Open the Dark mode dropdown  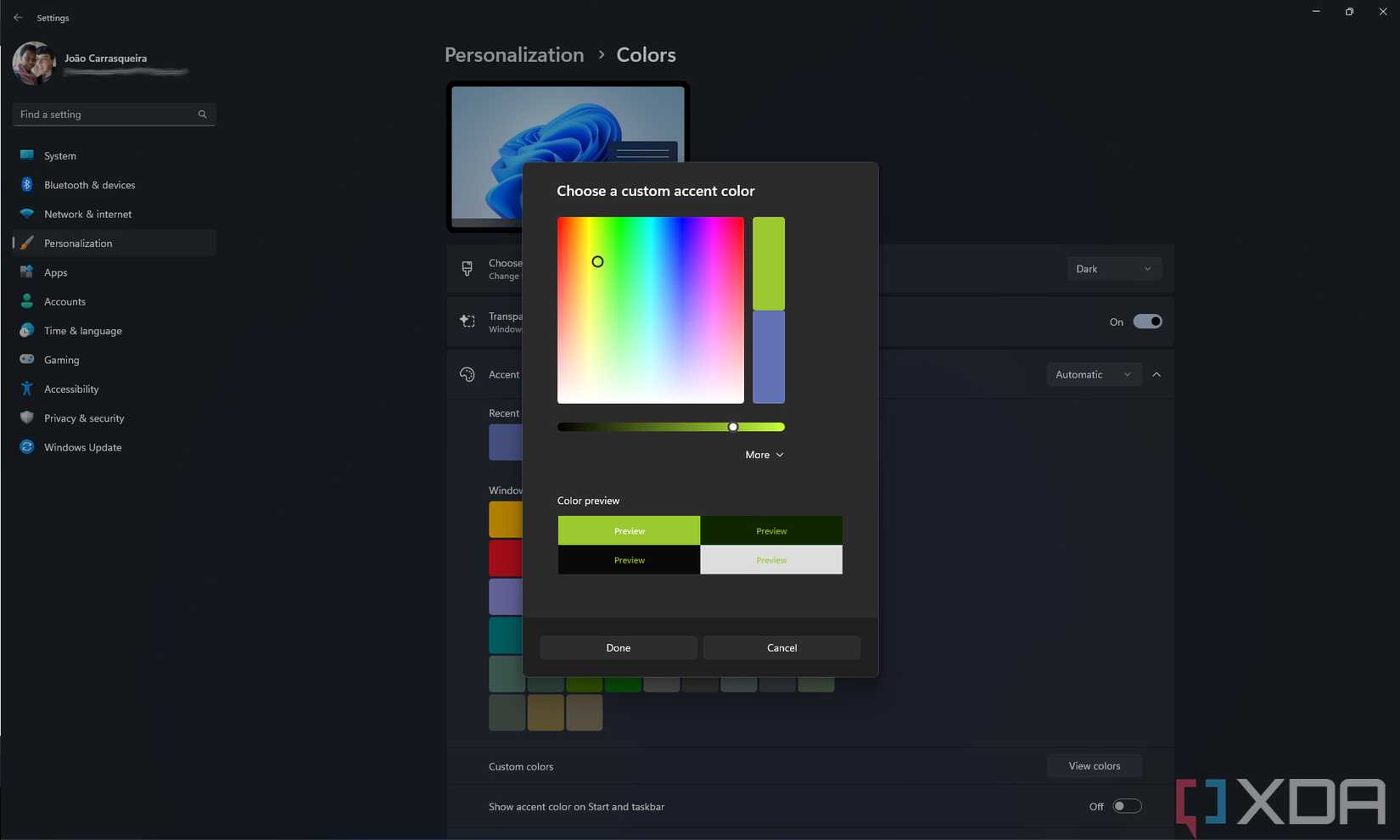click(x=1113, y=269)
